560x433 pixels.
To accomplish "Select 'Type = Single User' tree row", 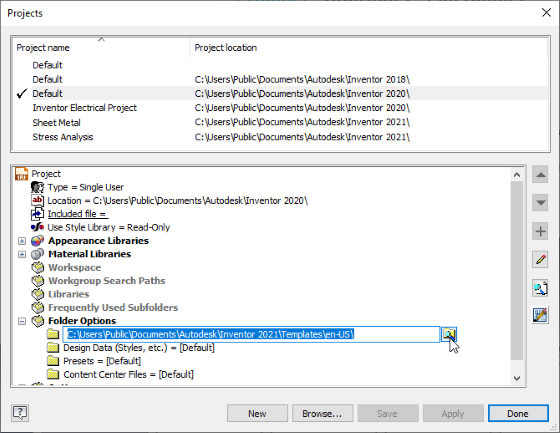I will 86,187.
